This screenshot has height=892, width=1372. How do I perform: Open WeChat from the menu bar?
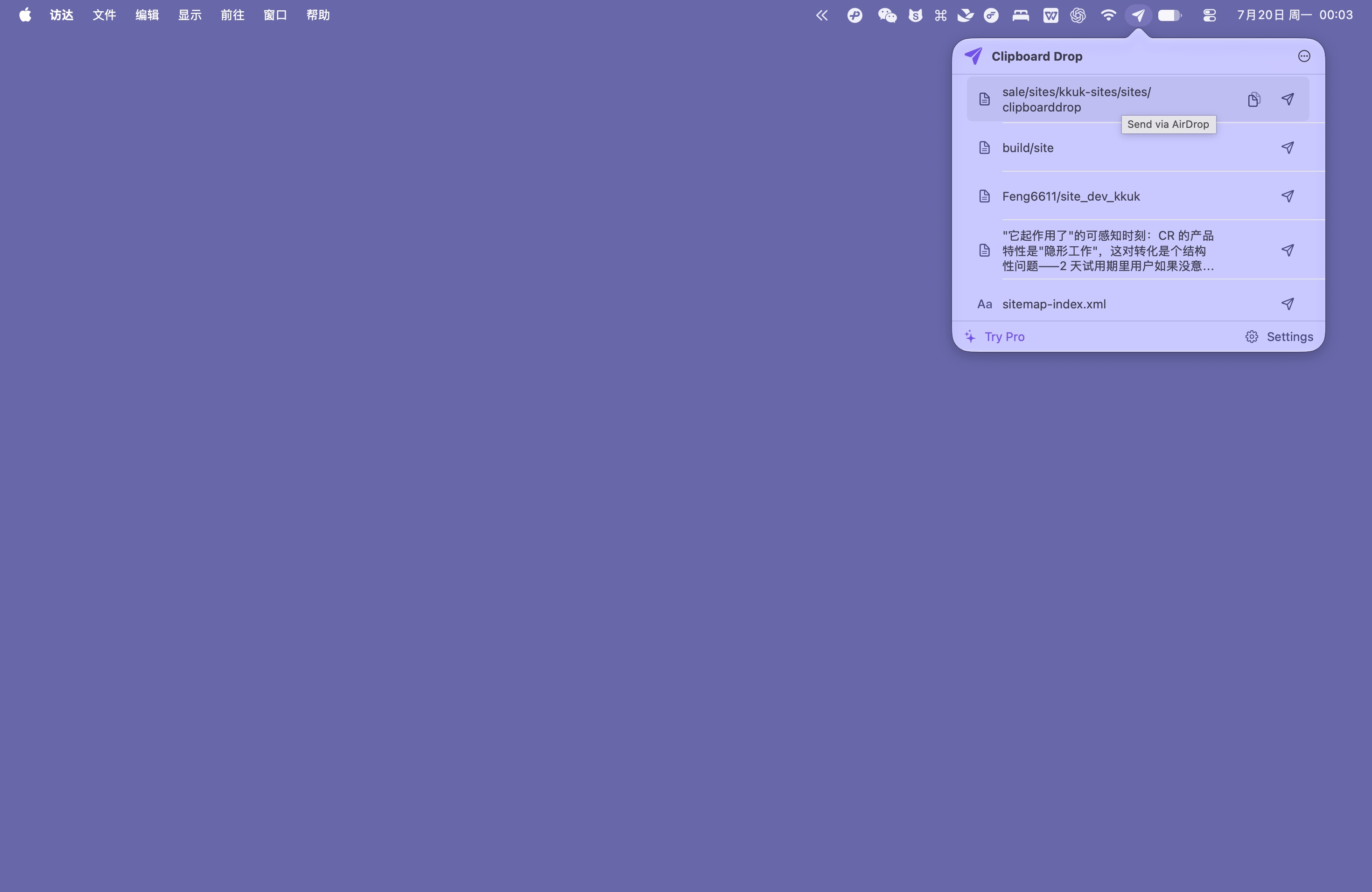[887, 15]
